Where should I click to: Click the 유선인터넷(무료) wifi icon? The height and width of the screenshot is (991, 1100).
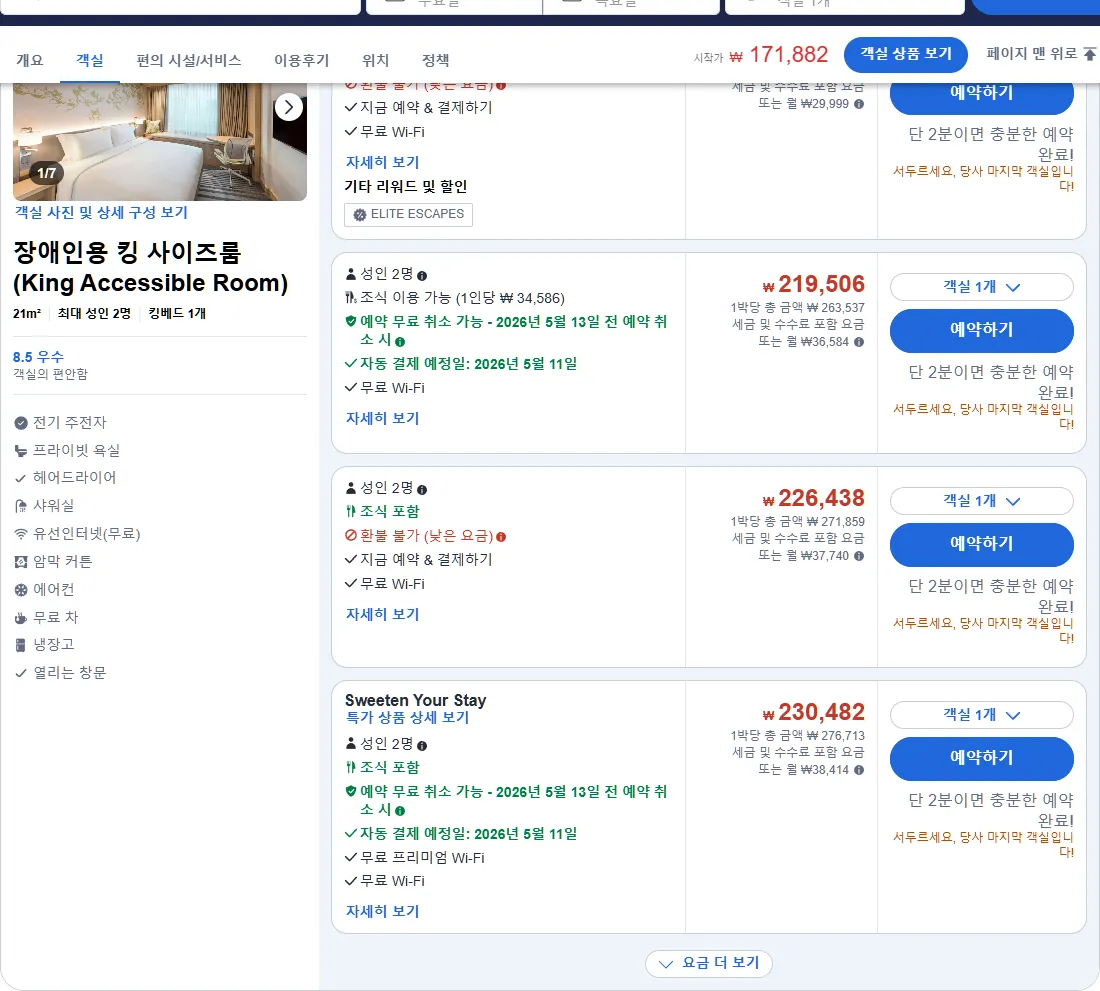click(21, 534)
